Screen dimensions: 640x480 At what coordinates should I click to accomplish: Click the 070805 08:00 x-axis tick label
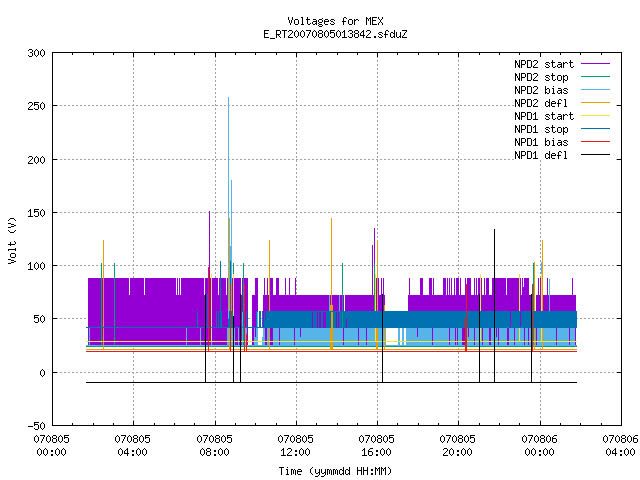click(x=214, y=446)
